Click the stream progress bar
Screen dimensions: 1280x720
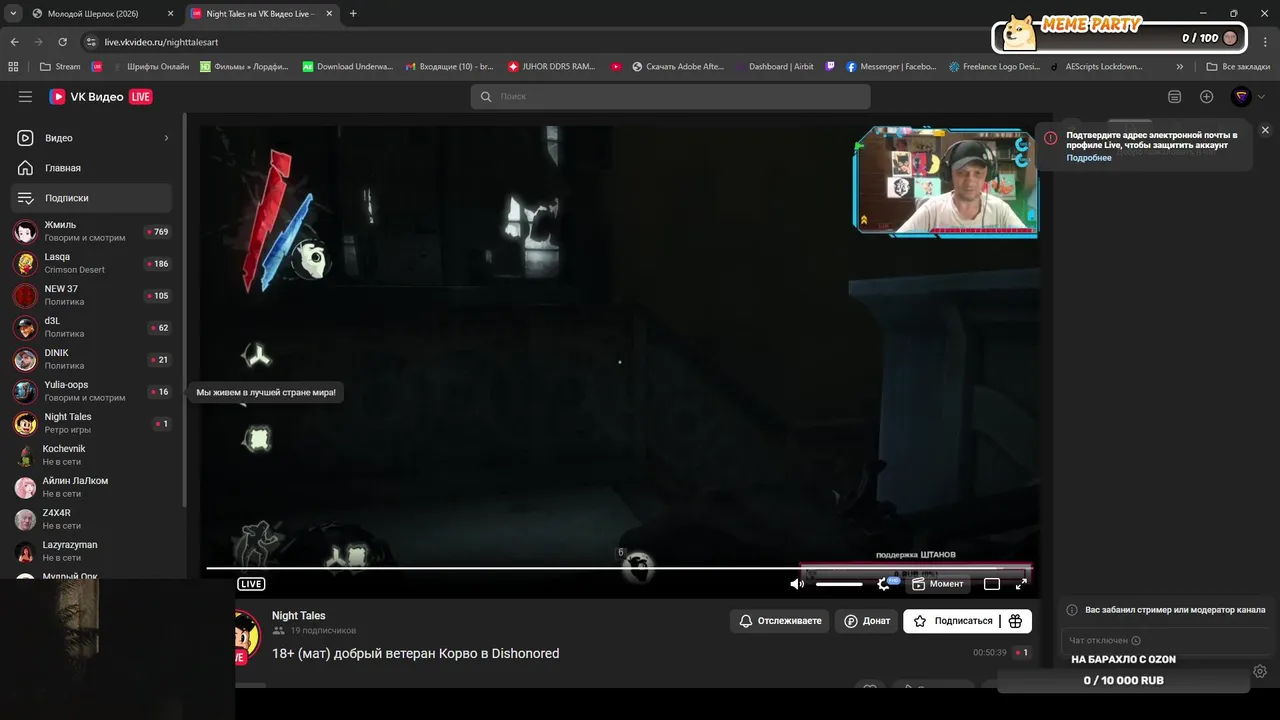tap(619, 568)
